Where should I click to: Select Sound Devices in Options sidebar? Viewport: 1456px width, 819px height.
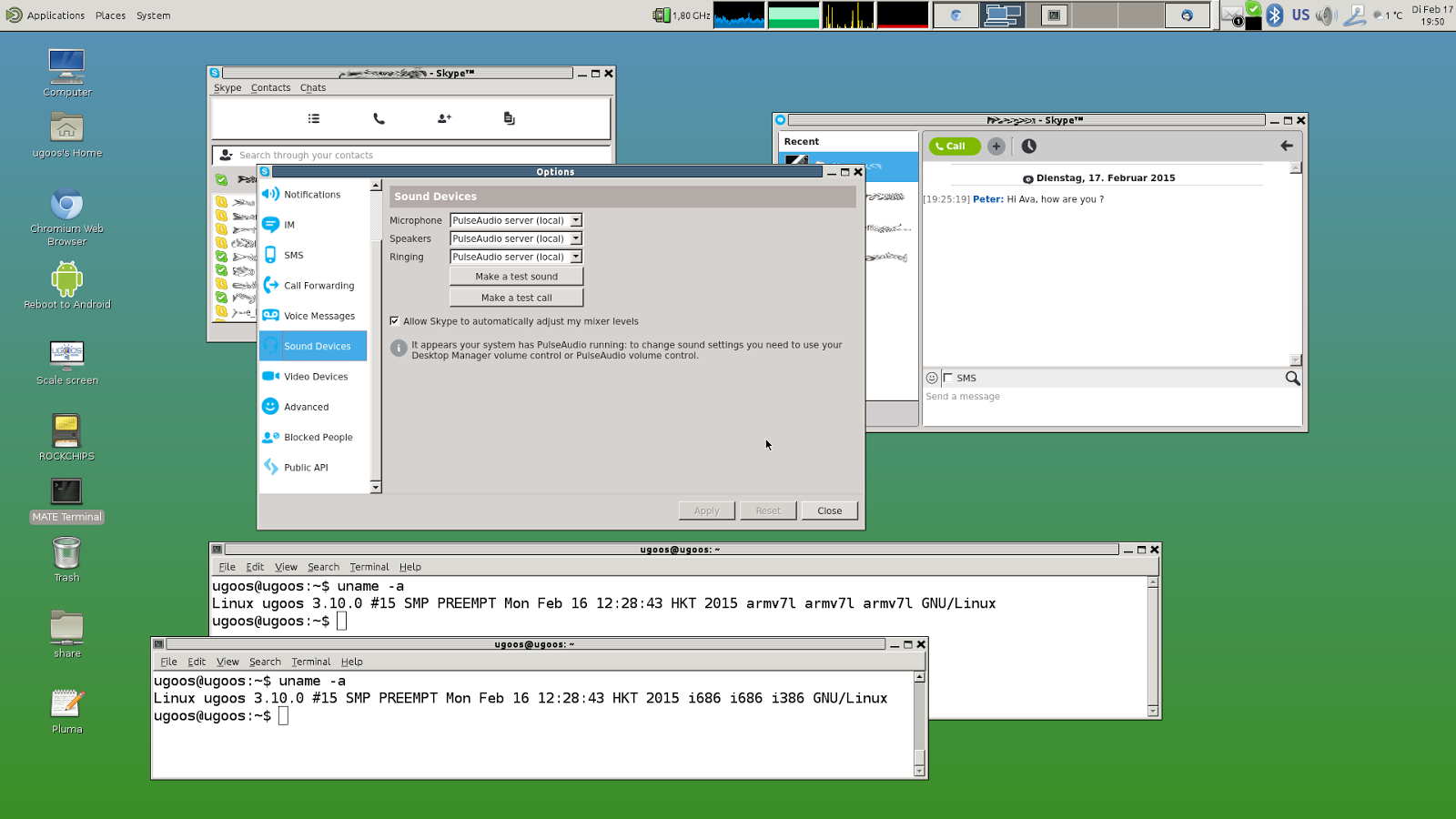click(x=313, y=346)
